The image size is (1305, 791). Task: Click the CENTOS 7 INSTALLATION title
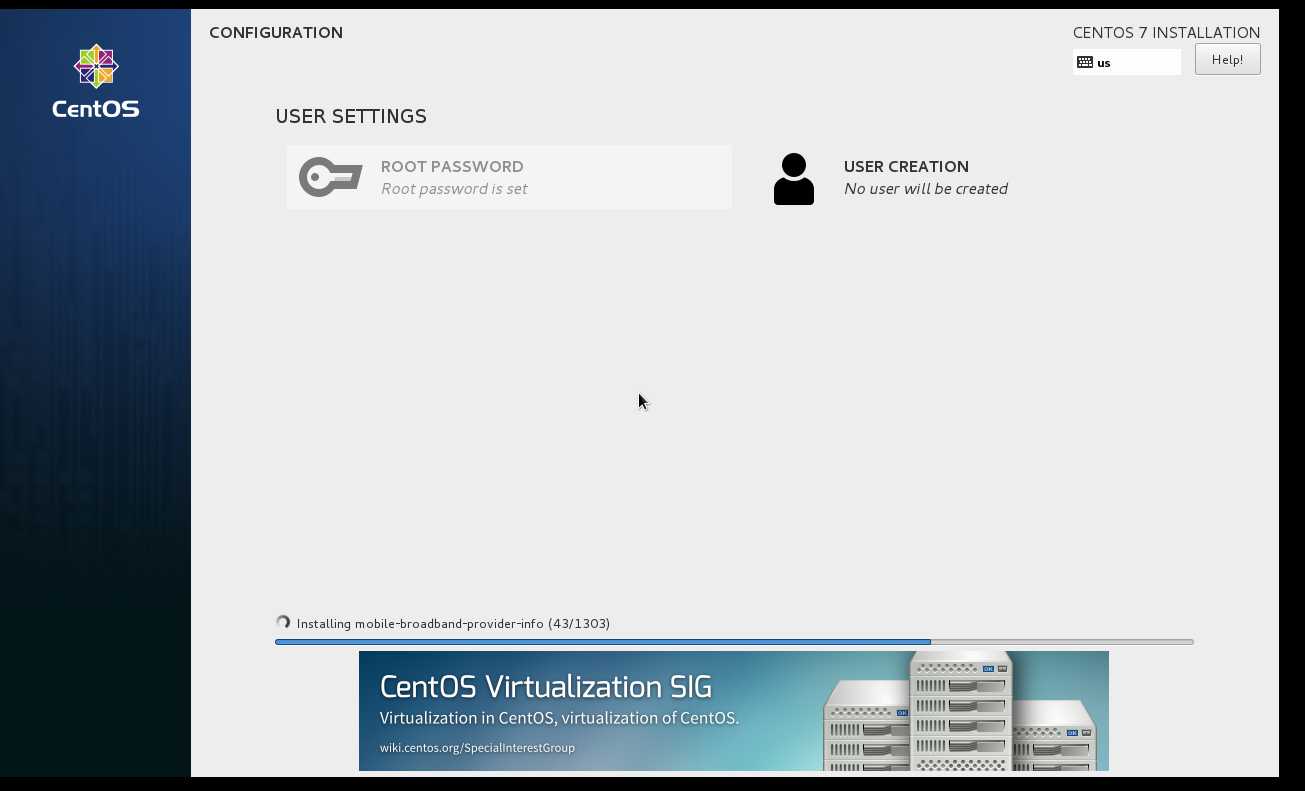[1166, 33]
